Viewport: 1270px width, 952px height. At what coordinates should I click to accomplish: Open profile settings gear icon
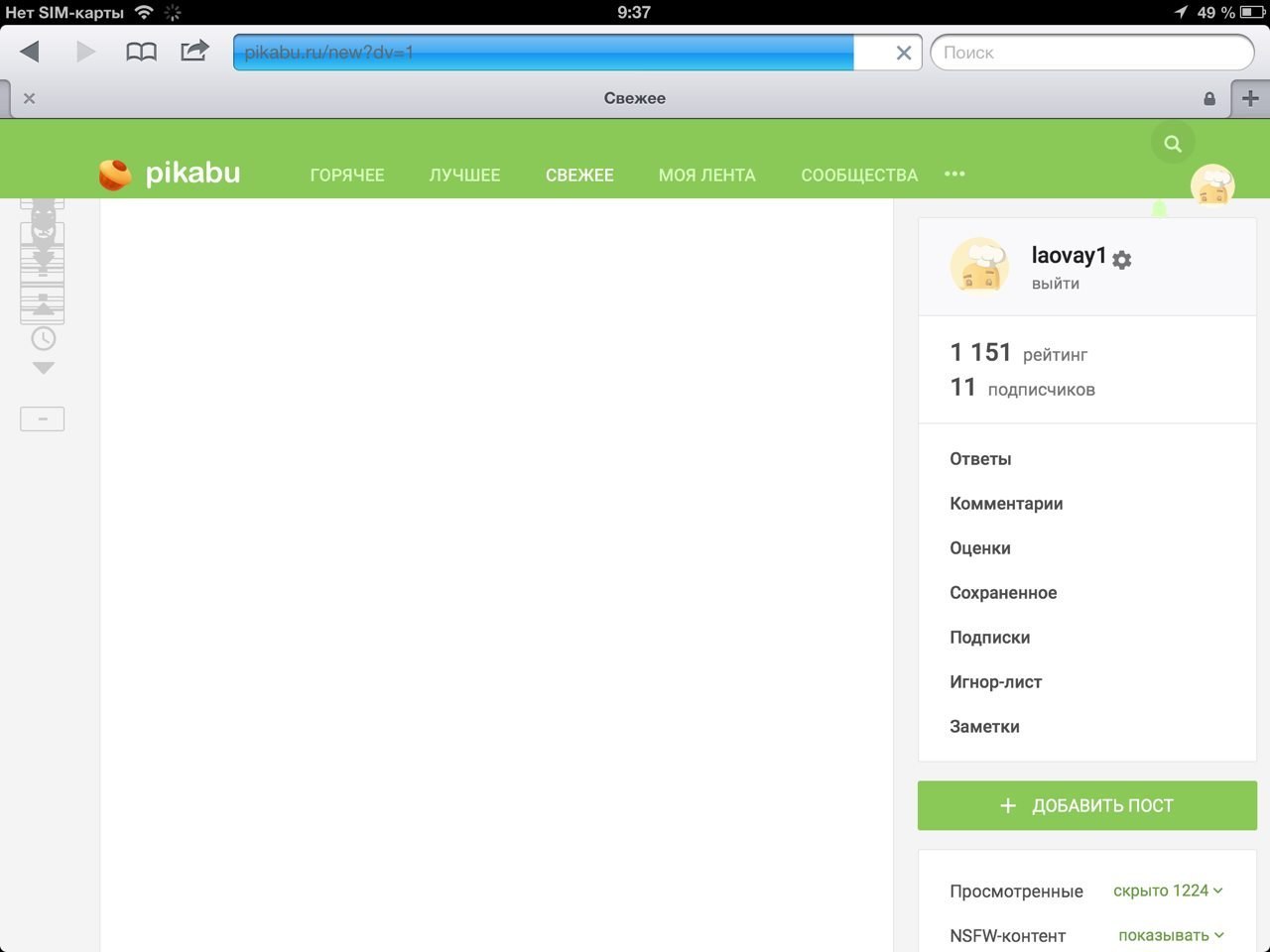[x=1122, y=260]
